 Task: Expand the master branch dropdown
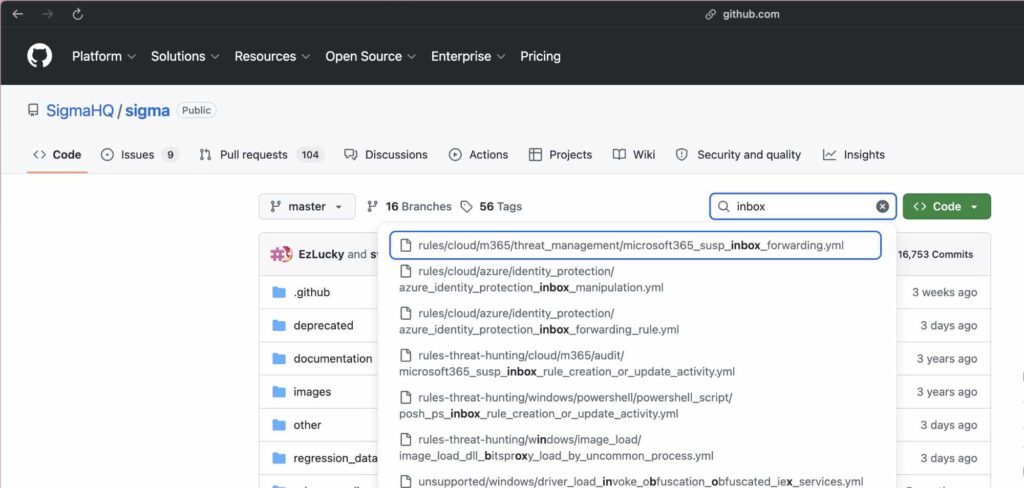tap(307, 207)
